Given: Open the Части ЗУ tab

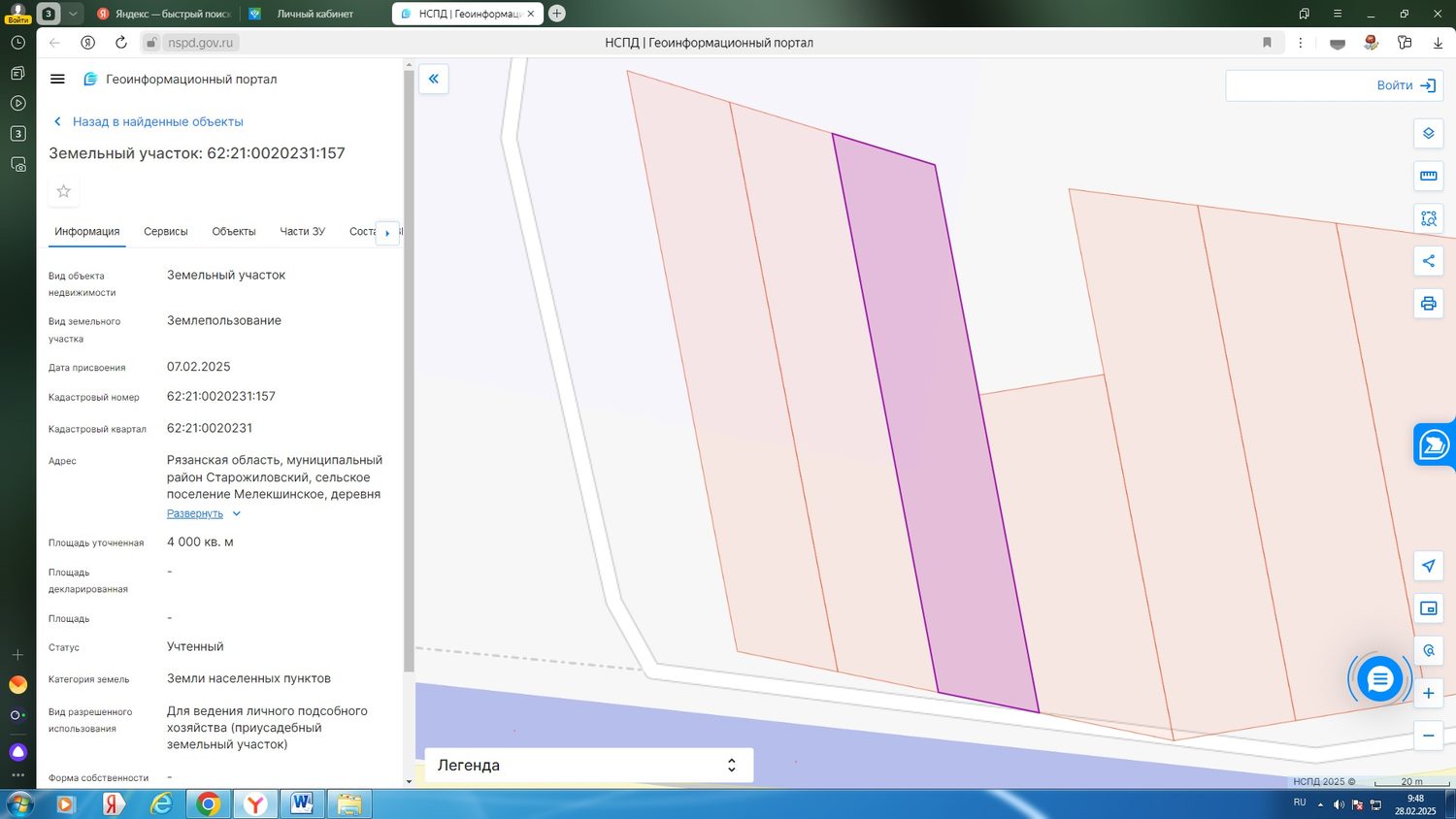Looking at the screenshot, I should coord(303,231).
